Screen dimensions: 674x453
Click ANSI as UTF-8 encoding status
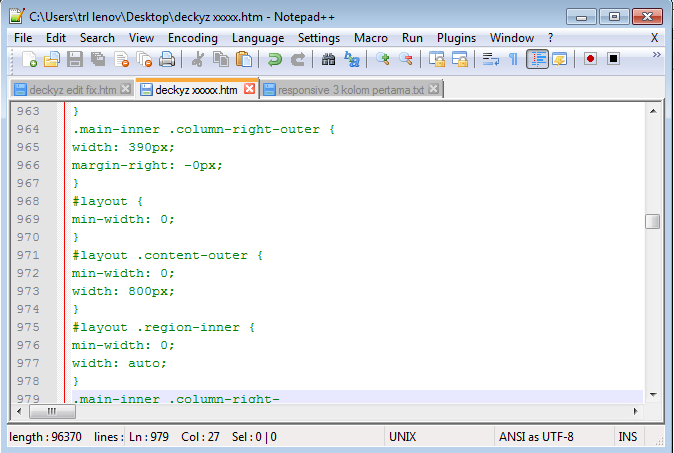pos(536,437)
